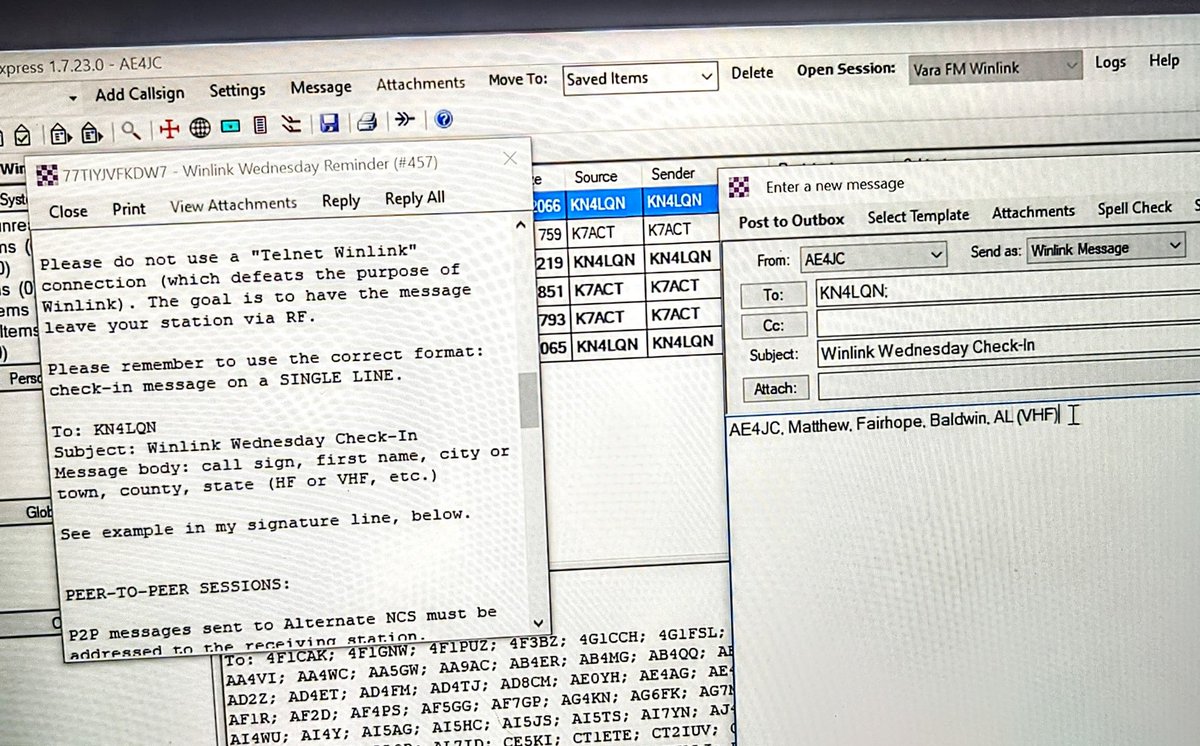This screenshot has width=1200, height=746.
Task: Click the red cross toolbar icon
Action: 168,127
